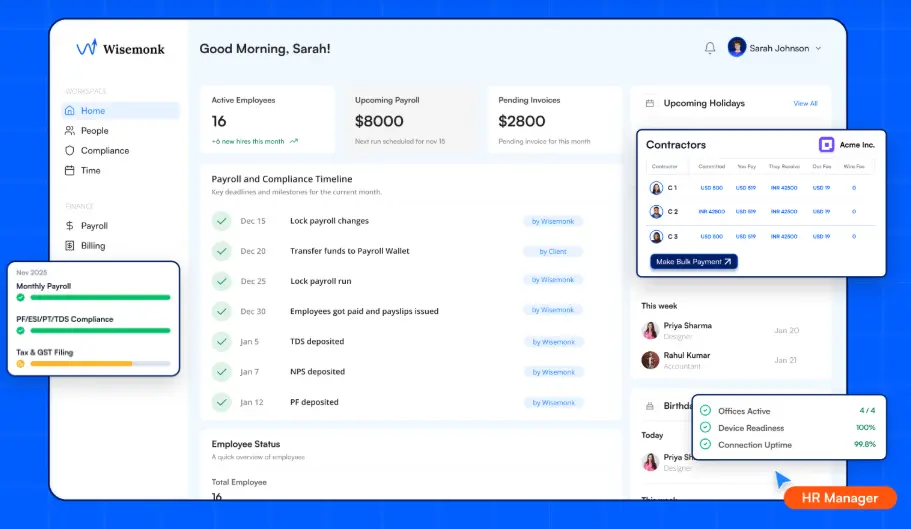Click Sarah Johnson's profile avatar
Image resolution: width=911 pixels, height=529 pixels.
click(x=737, y=48)
